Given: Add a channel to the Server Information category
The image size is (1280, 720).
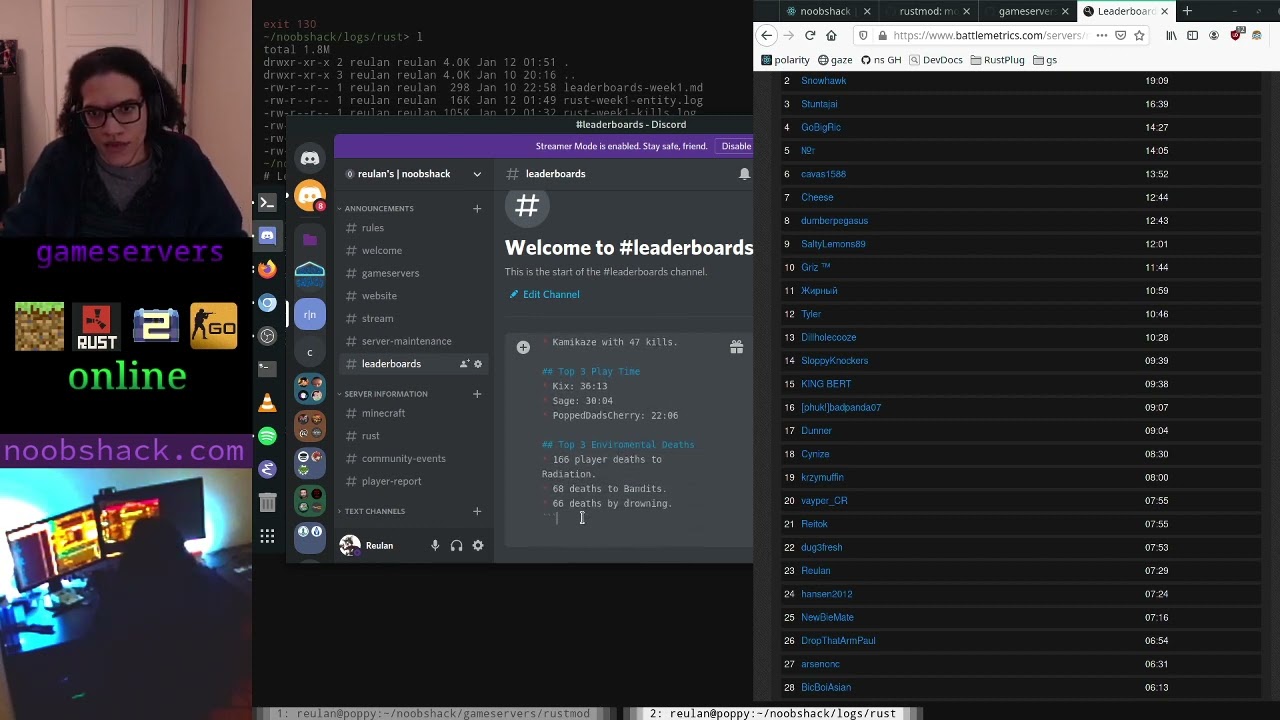Looking at the screenshot, I should (x=477, y=394).
